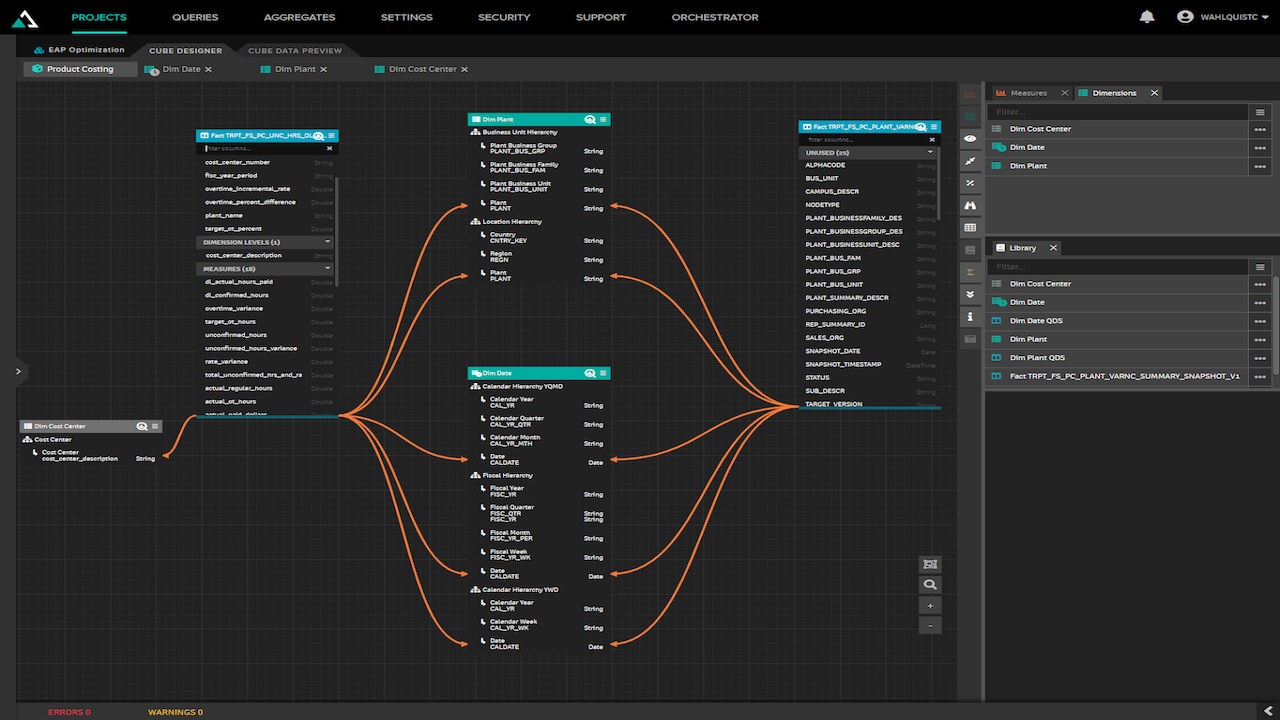Collapse the MEASURES (18) section
The image size is (1280, 720).
coord(327,268)
